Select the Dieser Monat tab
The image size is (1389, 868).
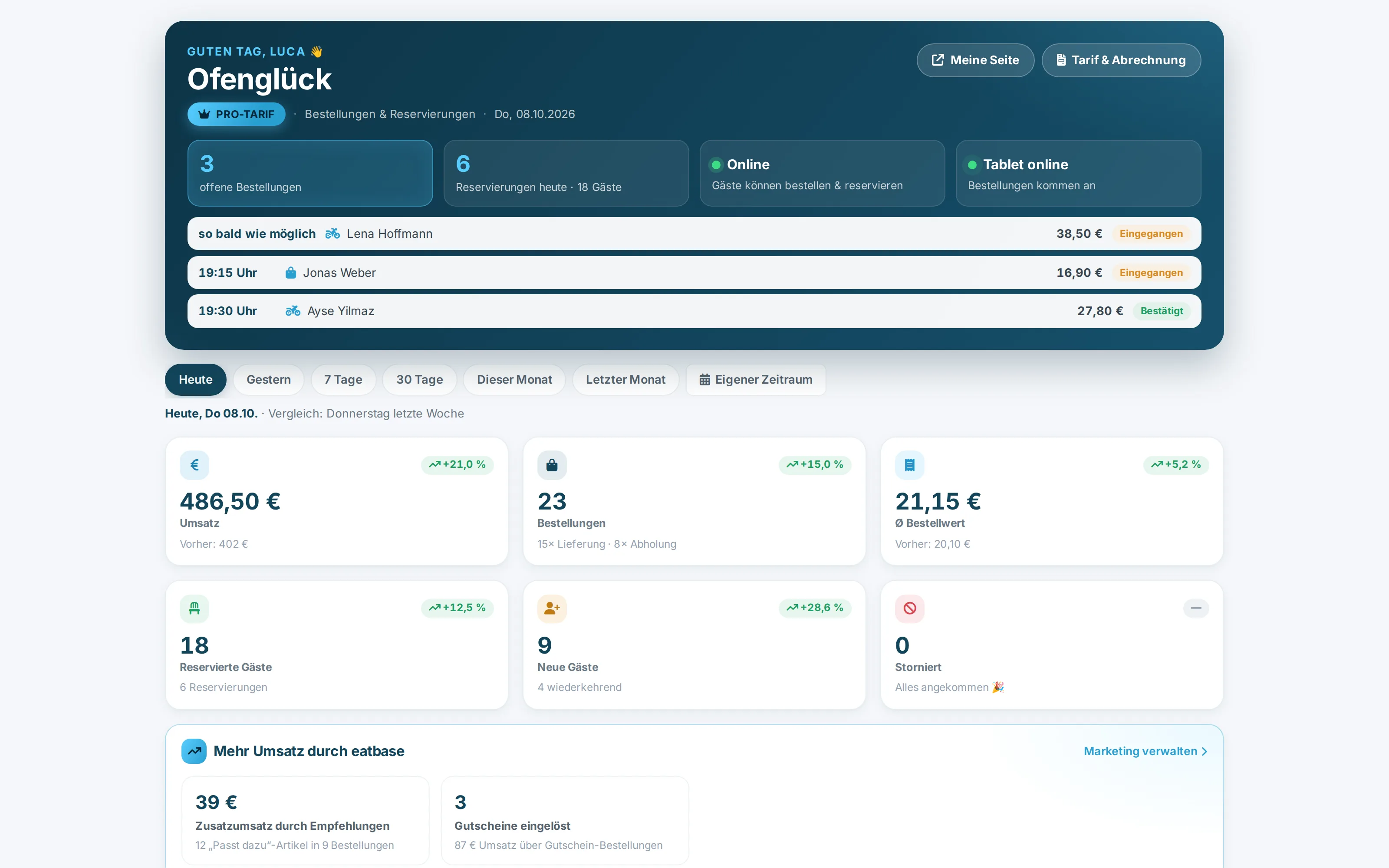tap(514, 379)
